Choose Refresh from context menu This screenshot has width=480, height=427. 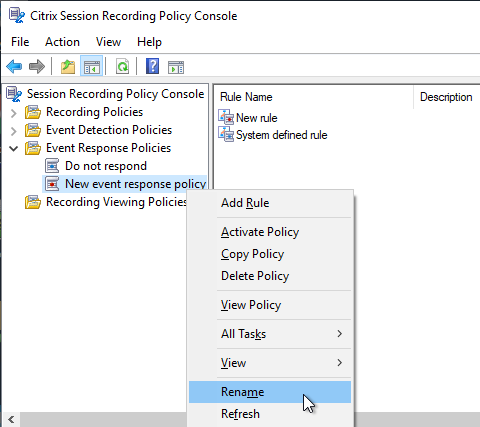pos(270,414)
